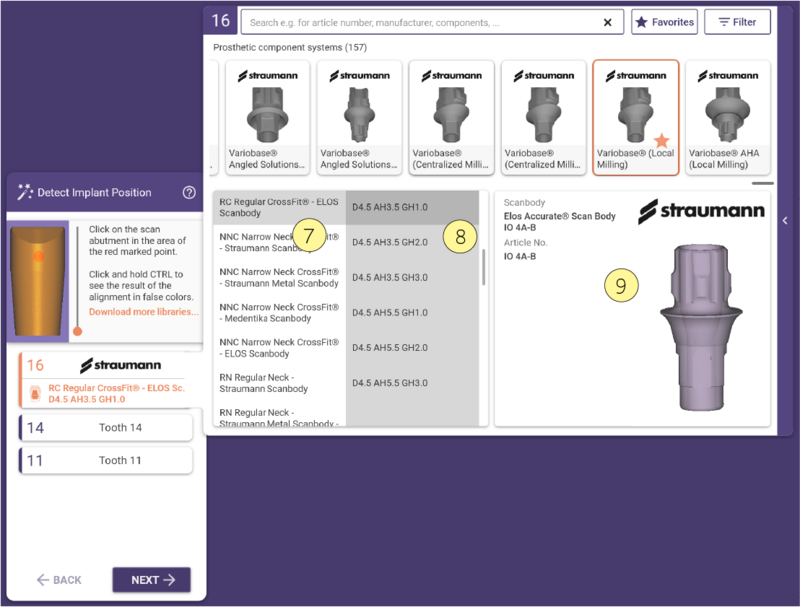Screen dimensions: 800x607
Task: Open the Filter options
Action: 737,22
